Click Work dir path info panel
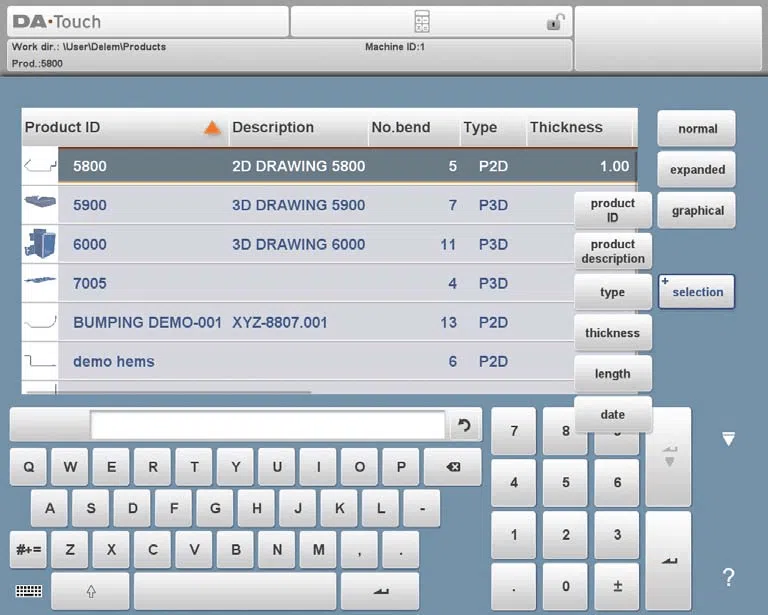This screenshot has height=615, width=768. coord(289,55)
